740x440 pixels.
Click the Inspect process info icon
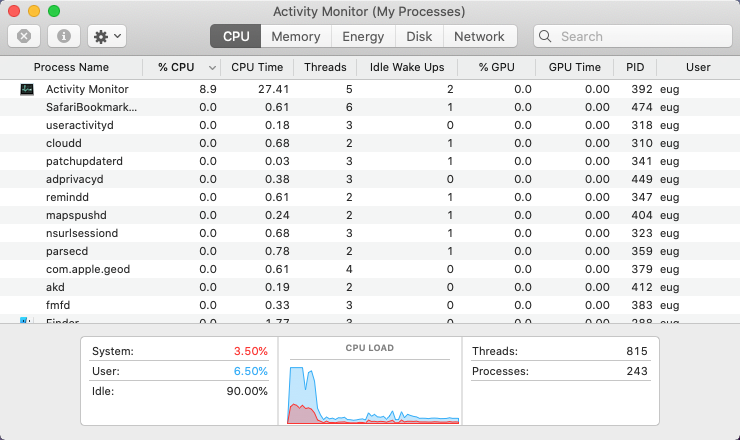(x=64, y=36)
